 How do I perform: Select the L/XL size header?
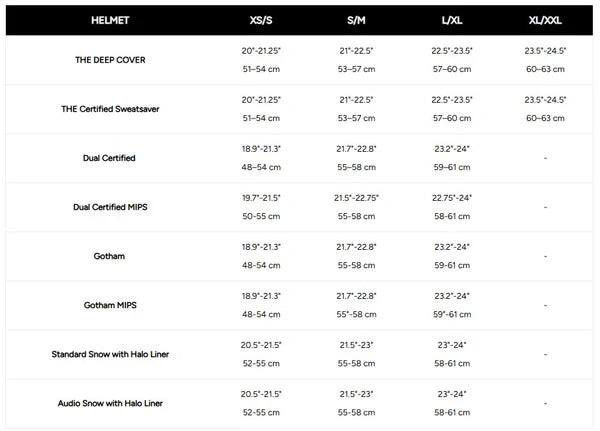tap(452, 19)
